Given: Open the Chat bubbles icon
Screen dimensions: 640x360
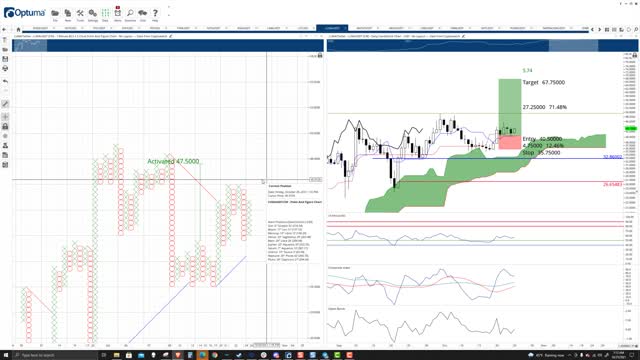Looking at the screenshot, I should [142, 14].
